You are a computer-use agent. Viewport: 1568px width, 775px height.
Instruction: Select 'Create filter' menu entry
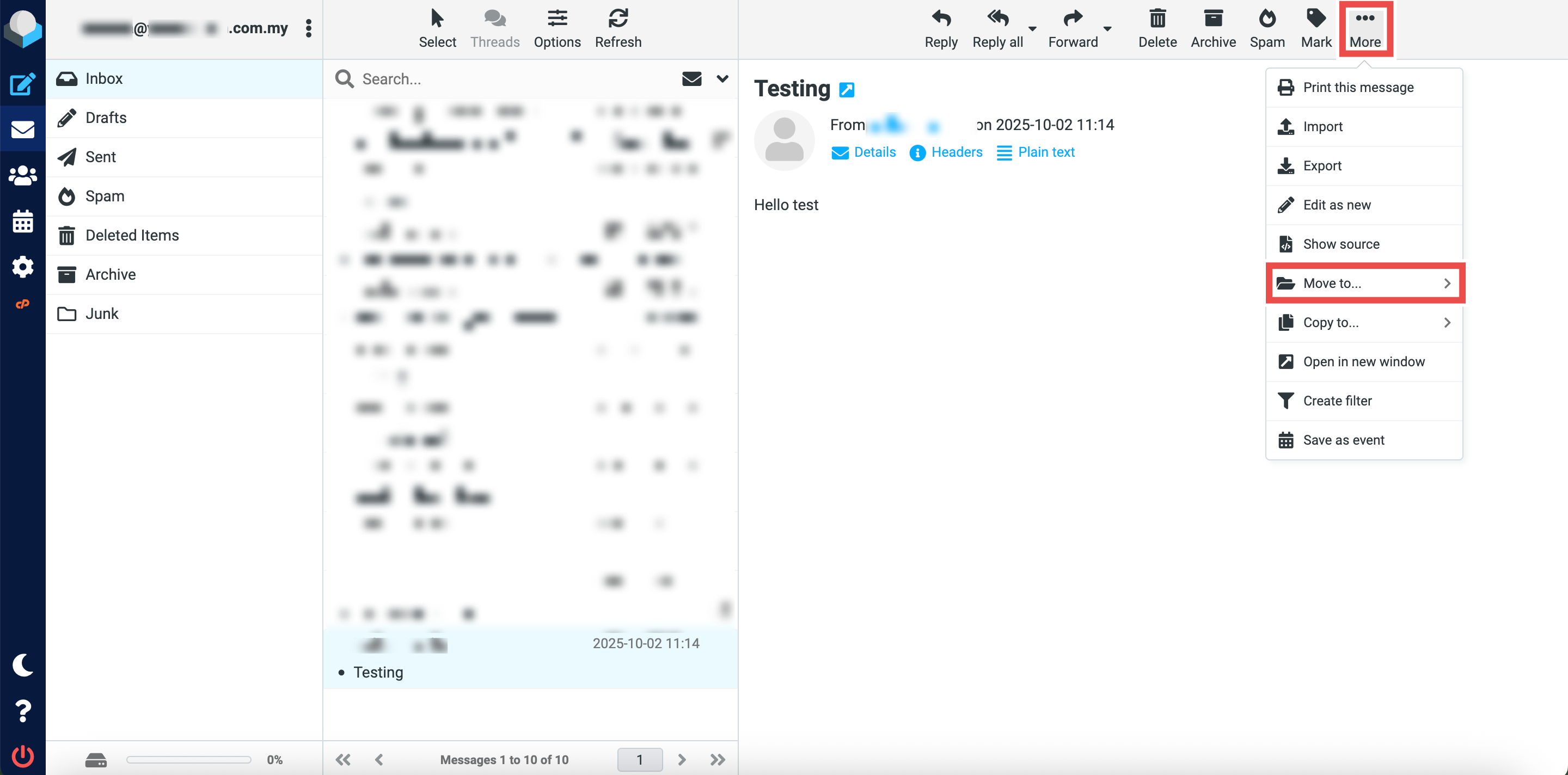(x=1337, y=400)
